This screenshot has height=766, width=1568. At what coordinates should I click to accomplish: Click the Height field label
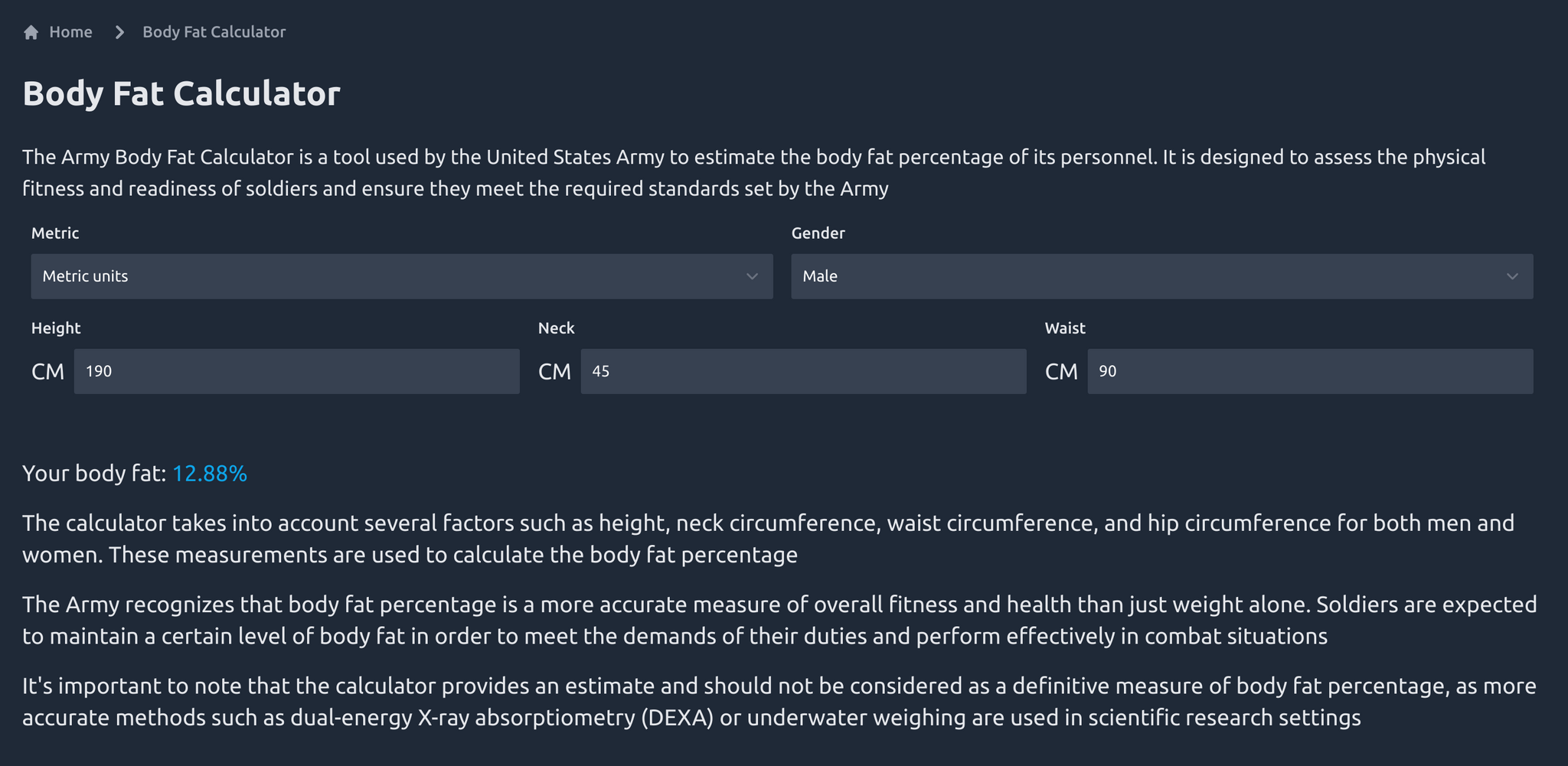[x=56, y=328]
